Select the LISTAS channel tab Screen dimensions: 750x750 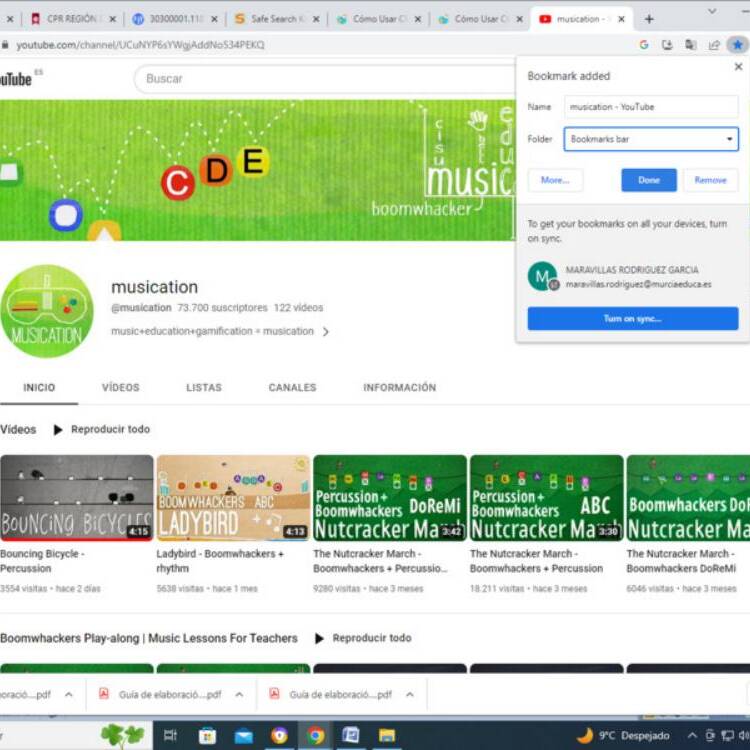click(204, 387)
